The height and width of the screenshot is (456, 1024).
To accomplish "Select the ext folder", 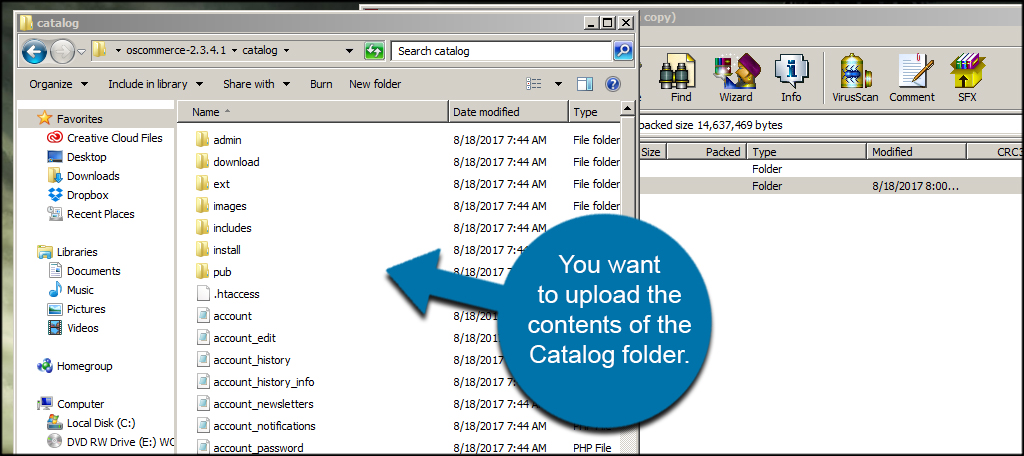I will click(212, 184).
